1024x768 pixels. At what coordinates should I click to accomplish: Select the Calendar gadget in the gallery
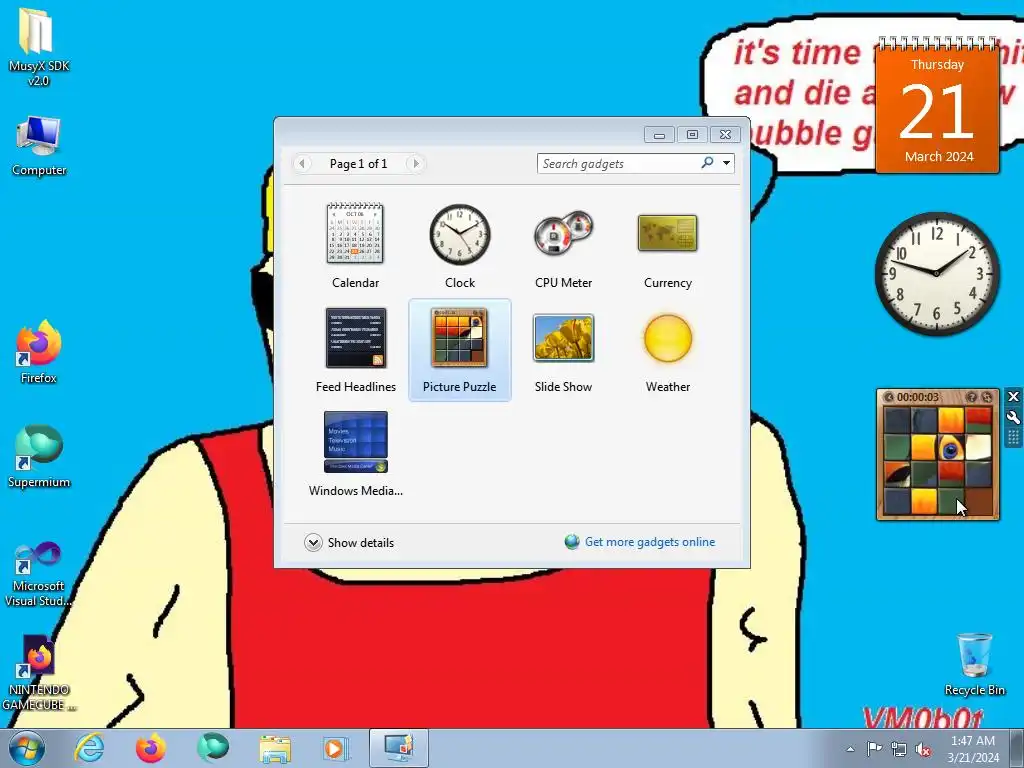355,246
